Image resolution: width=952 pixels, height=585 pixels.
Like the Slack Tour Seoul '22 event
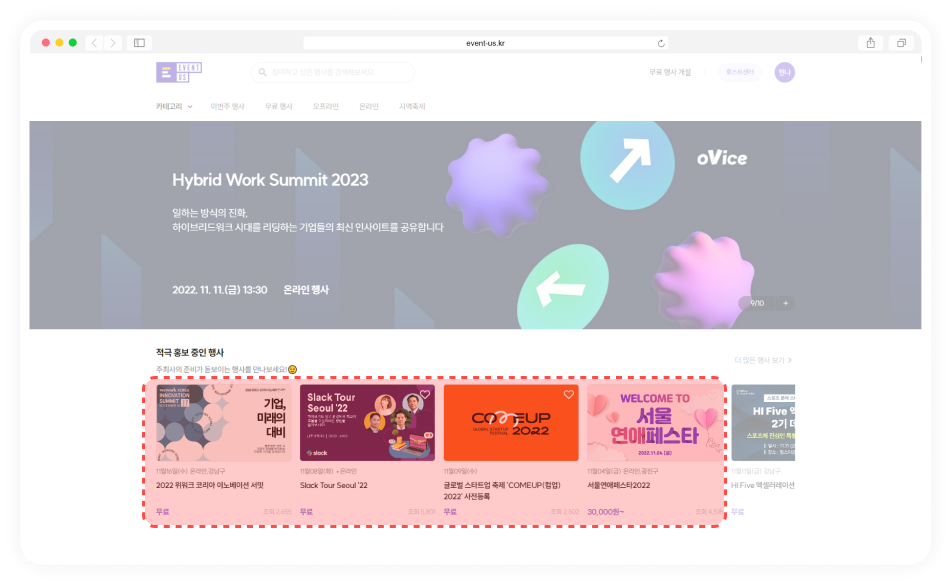(x=425, y=394)
